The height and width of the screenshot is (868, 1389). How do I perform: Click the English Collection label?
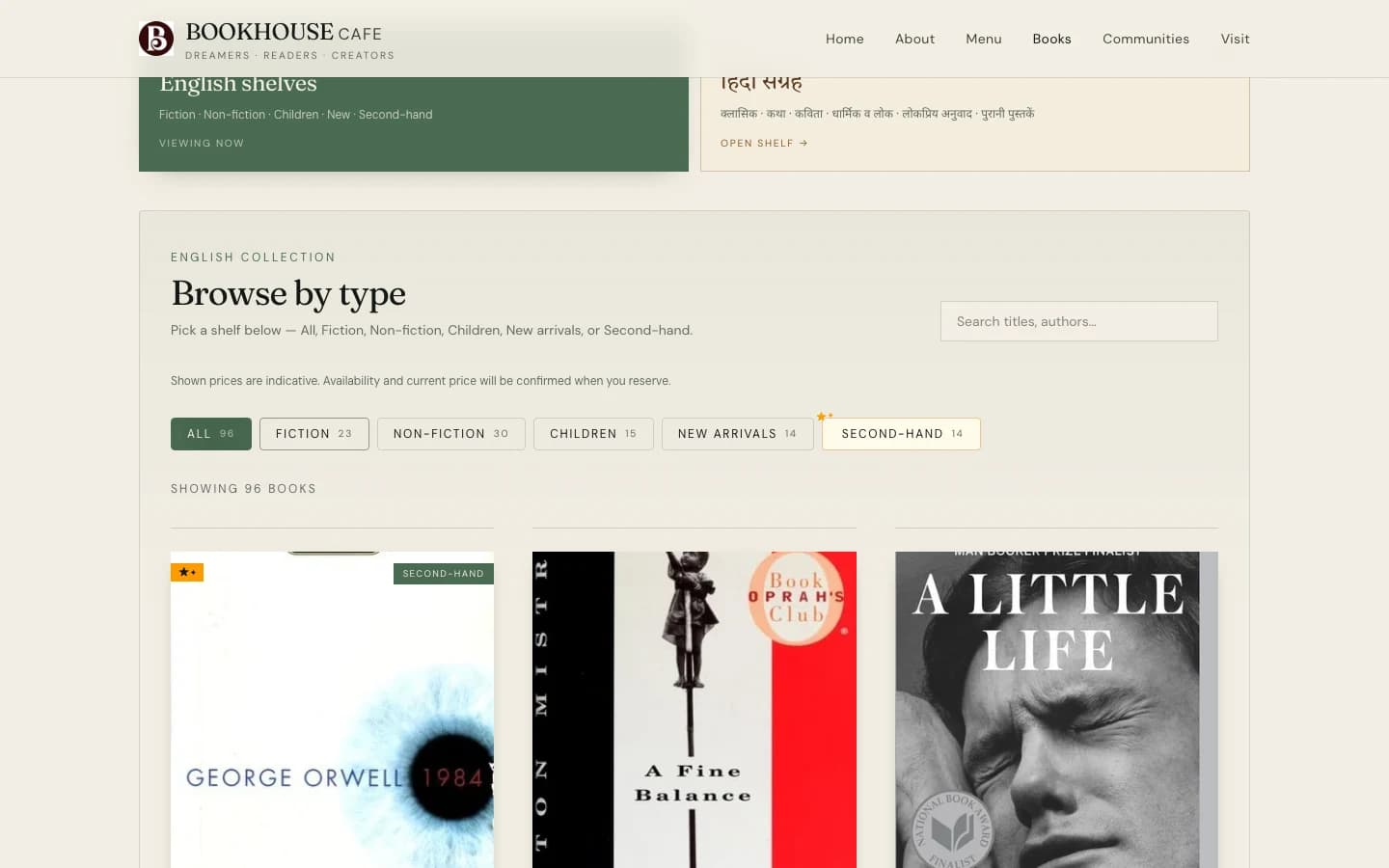253,258
